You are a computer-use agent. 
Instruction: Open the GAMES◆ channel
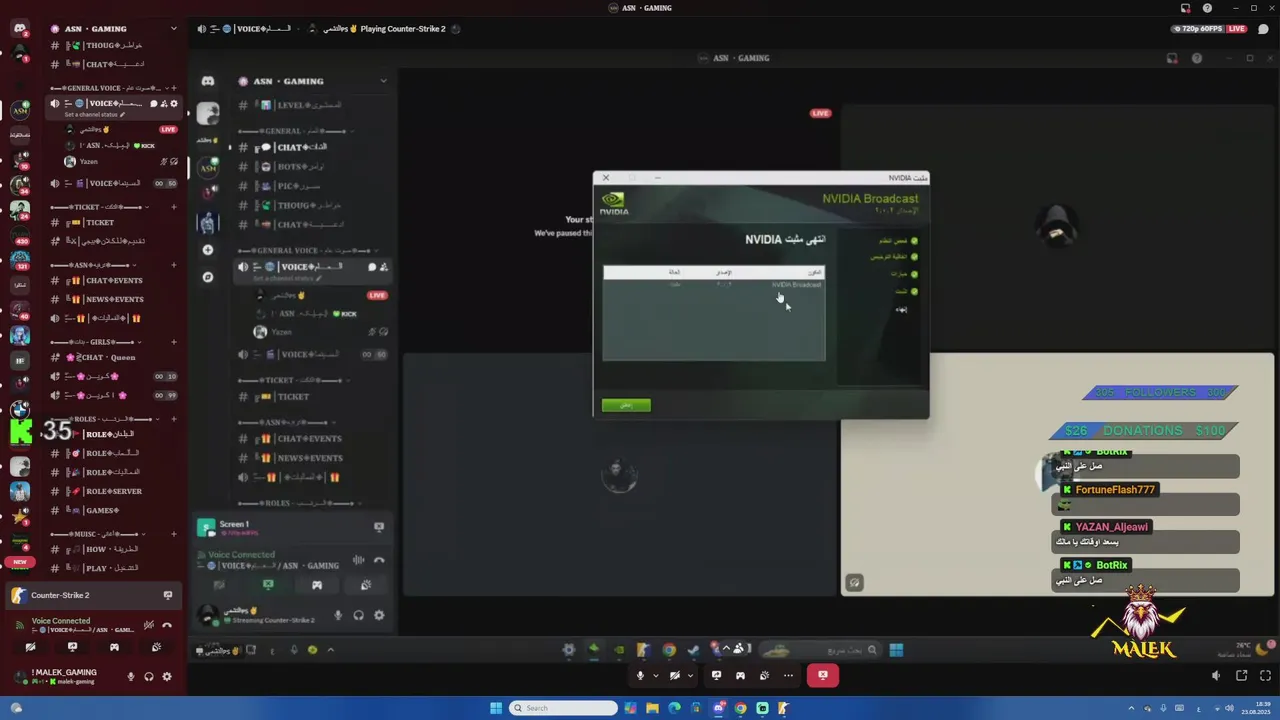(113, 510)
